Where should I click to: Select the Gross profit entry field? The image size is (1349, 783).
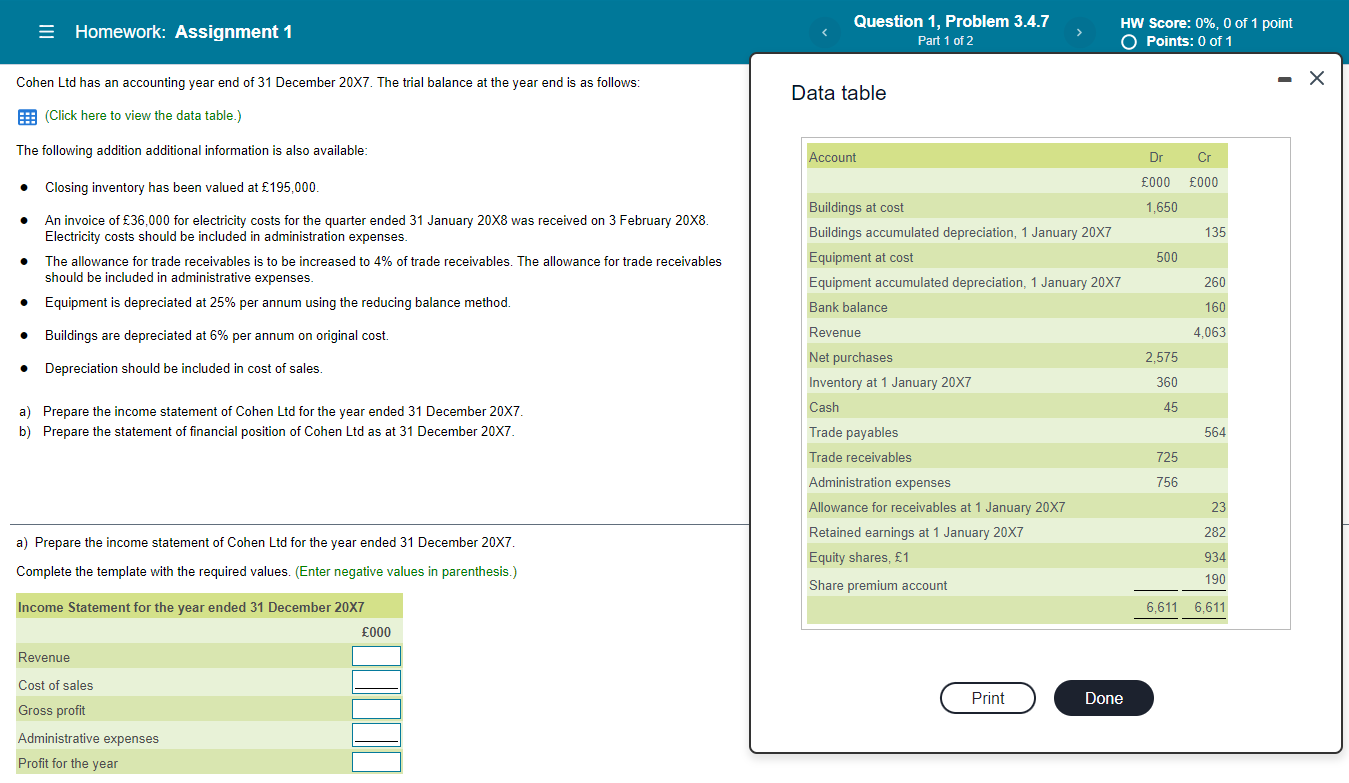click(x=376, y=708)
